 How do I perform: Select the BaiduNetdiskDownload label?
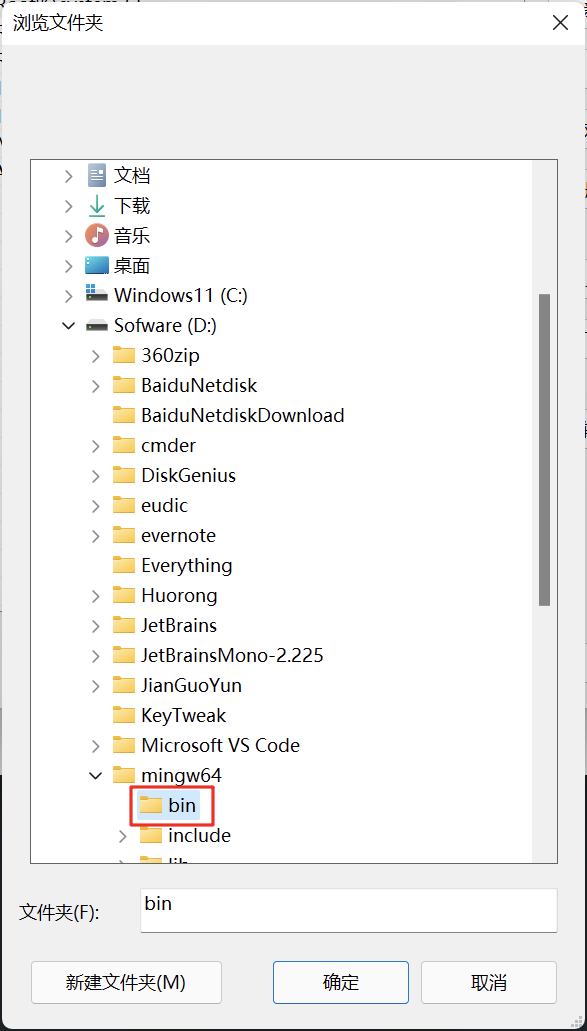click(243, 415)
